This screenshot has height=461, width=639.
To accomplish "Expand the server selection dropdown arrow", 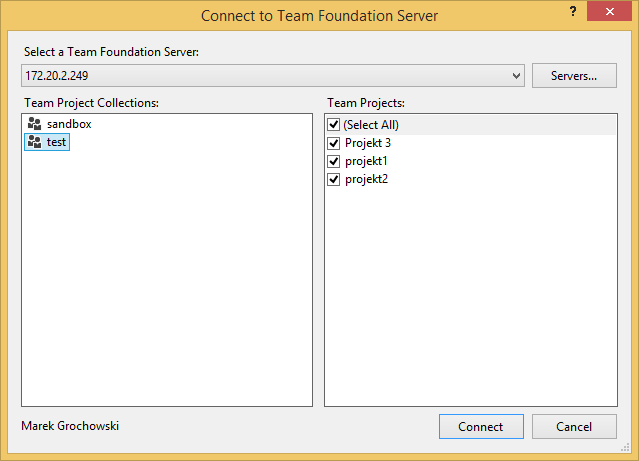I will click(516, 75).
